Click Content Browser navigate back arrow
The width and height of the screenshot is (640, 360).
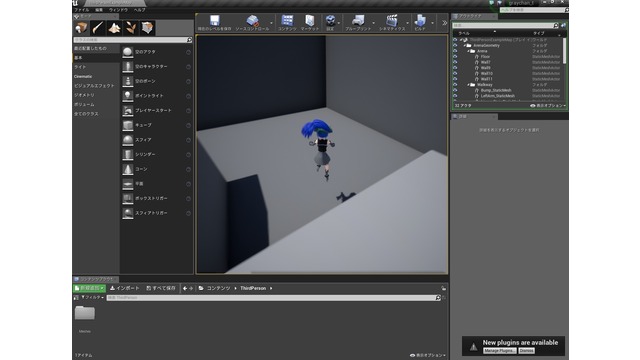[185, 289]
